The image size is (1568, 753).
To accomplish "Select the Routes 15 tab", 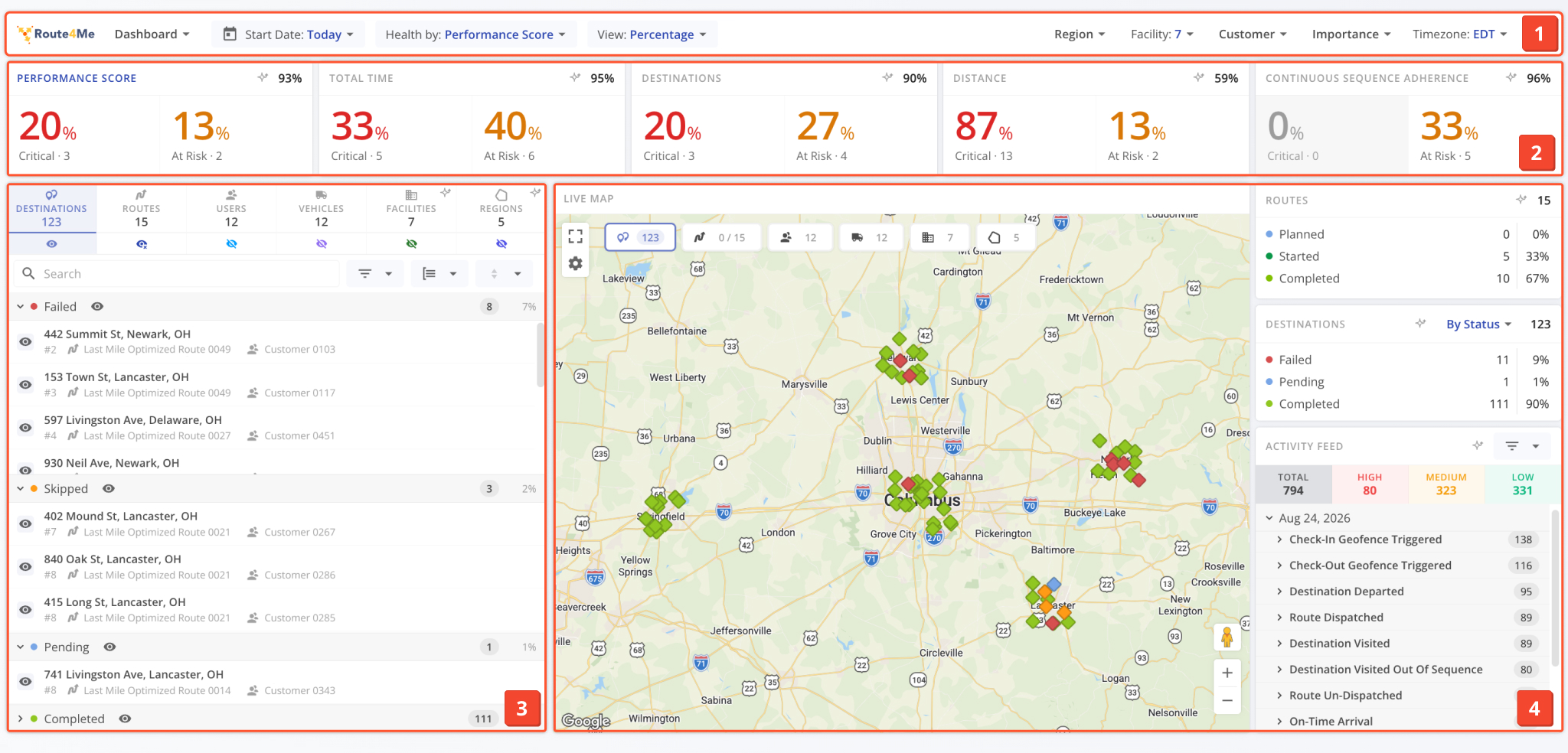I will tap(142, 208).
